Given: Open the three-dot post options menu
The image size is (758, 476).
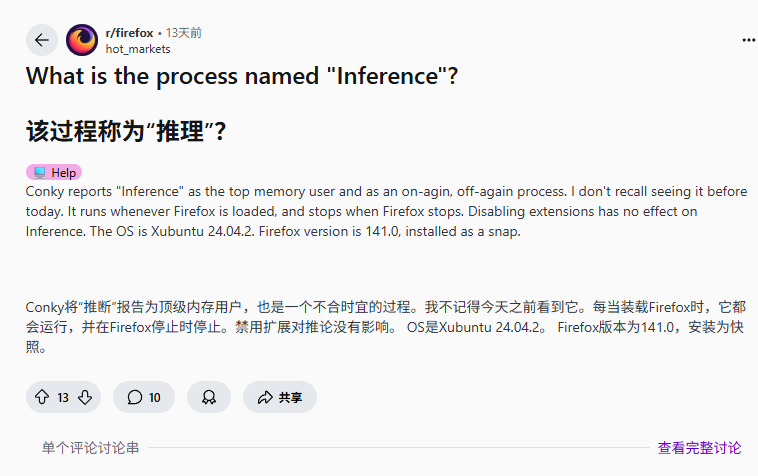Looking at the screenshot, I should pyautogui.click(x=748, y=40).
